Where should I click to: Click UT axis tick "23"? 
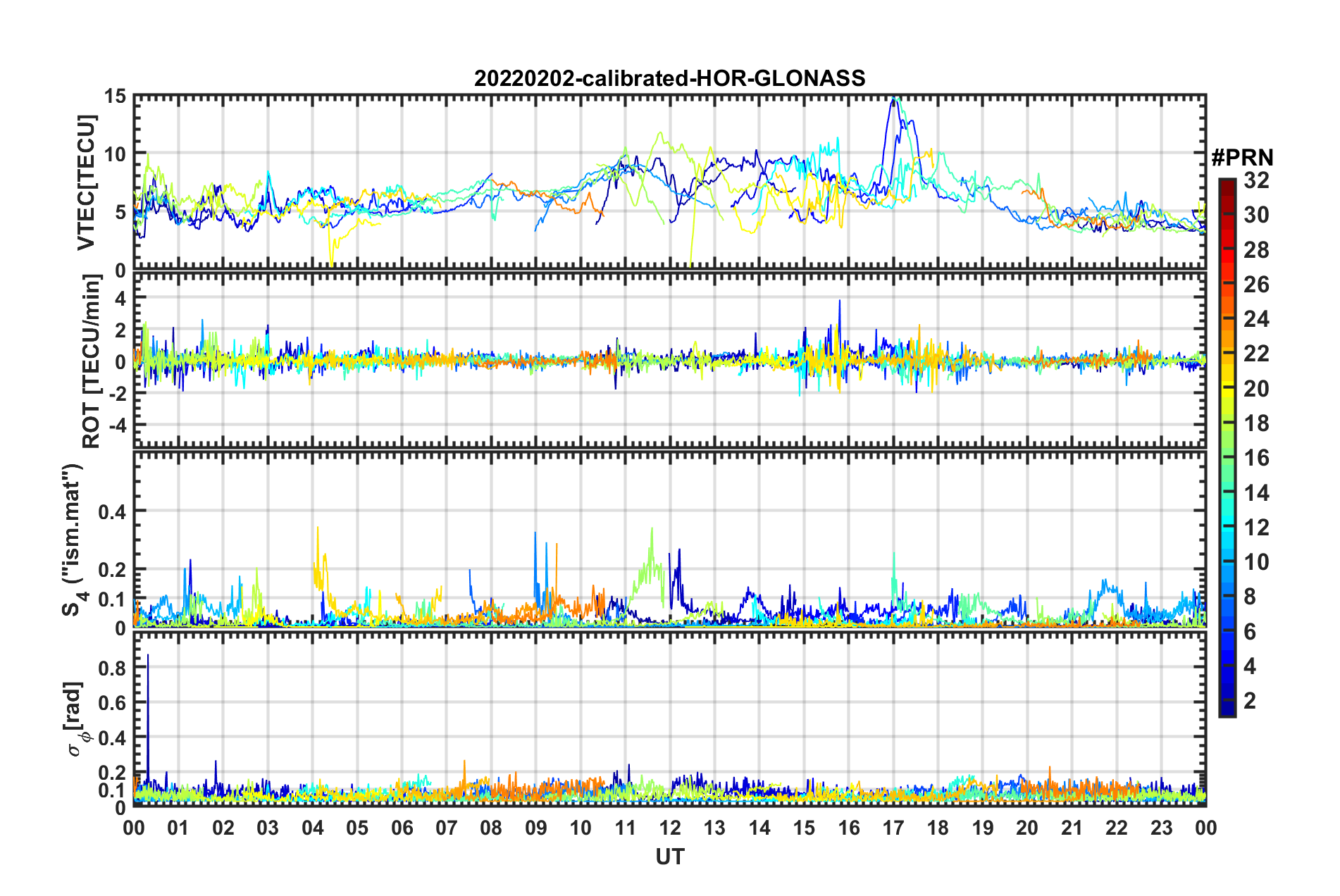tap(1162, 828)
